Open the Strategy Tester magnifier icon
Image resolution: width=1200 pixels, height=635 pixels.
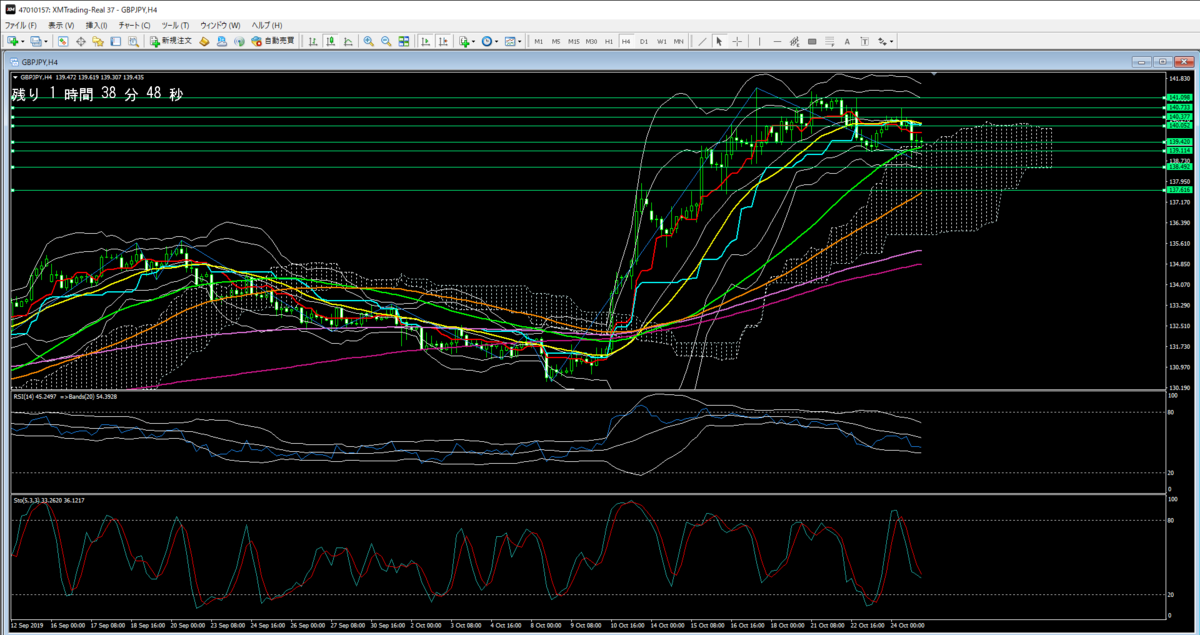coord(133,41)
